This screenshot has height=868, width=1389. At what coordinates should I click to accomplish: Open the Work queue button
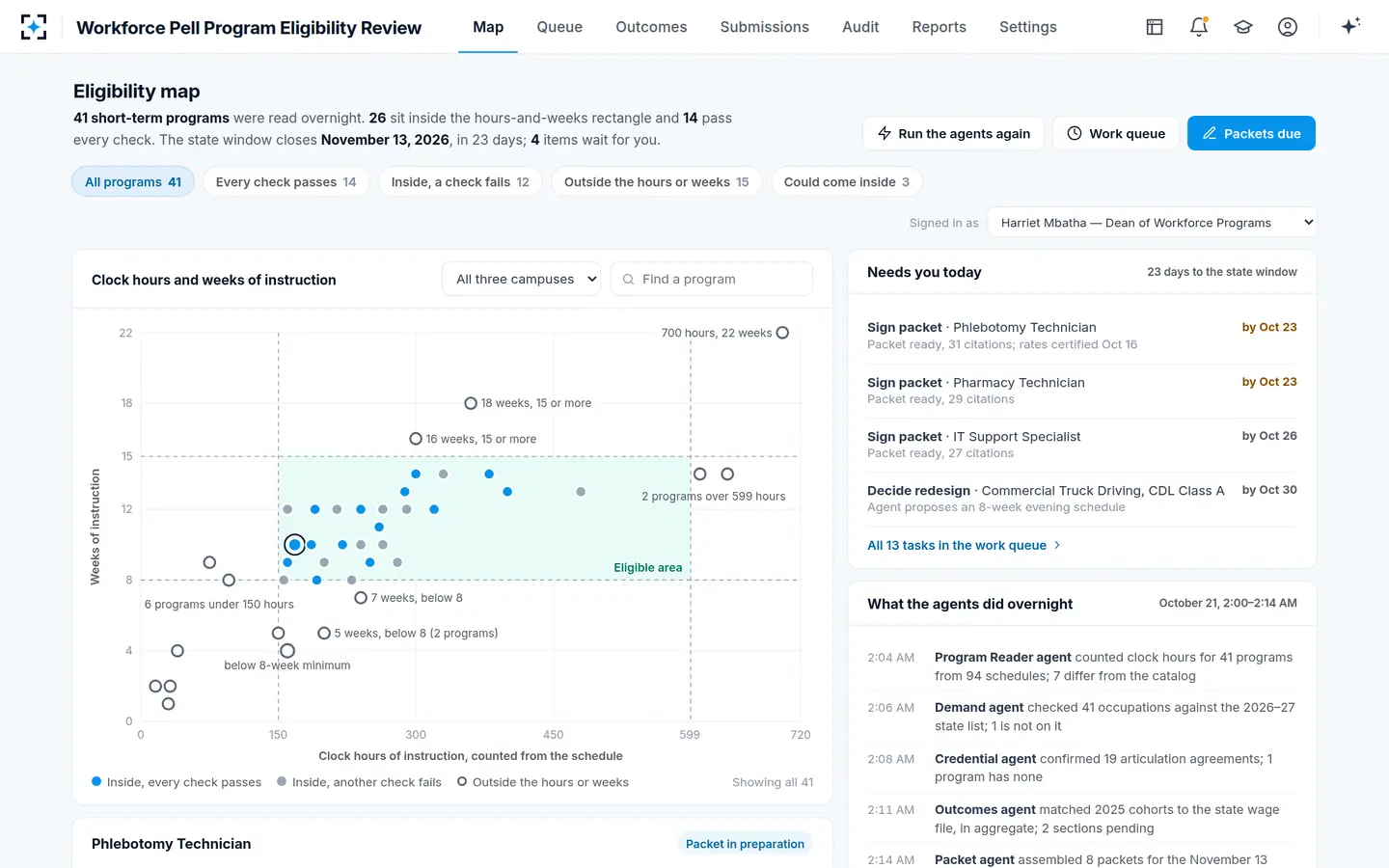1116,133
